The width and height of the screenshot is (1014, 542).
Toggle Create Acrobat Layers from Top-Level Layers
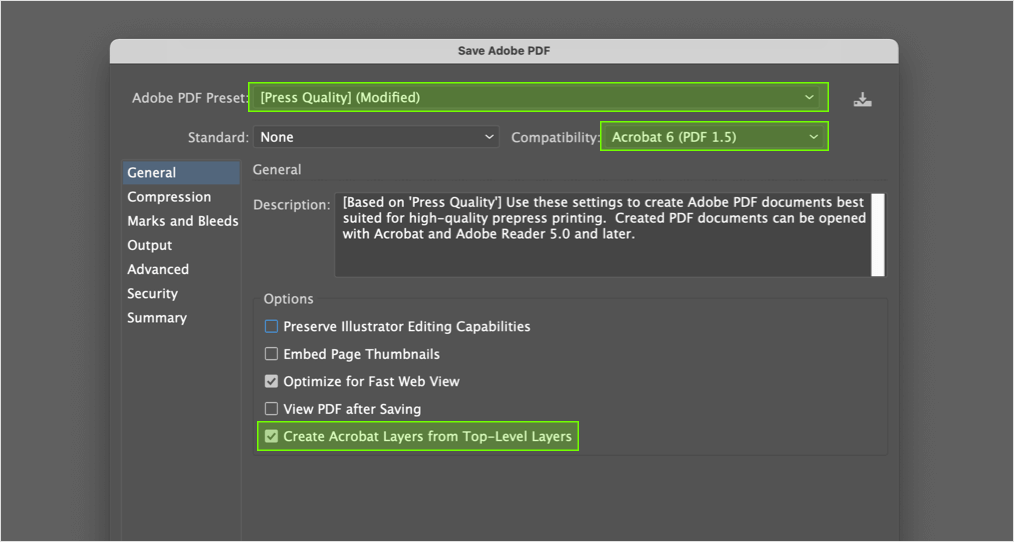pyautogui.click(x=271, y=437)
